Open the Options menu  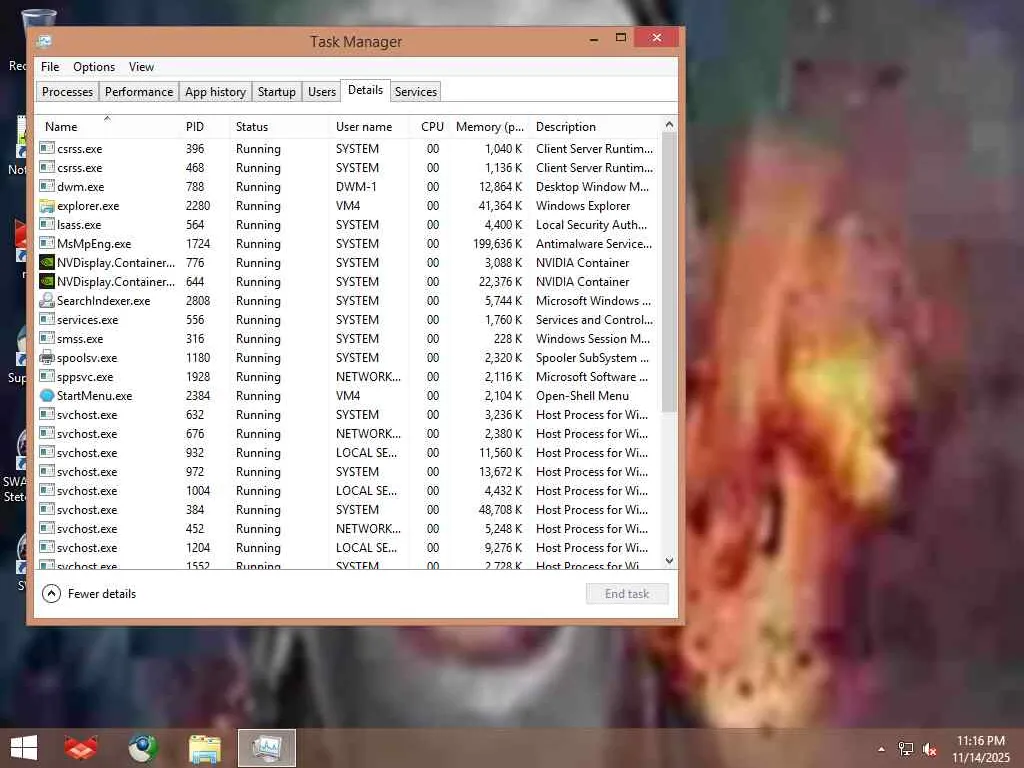94,67
